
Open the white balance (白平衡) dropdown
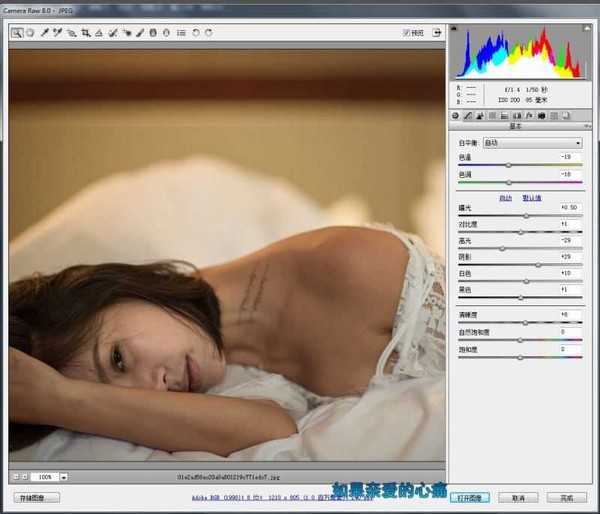pyautogui.click(x=532, y=143)
